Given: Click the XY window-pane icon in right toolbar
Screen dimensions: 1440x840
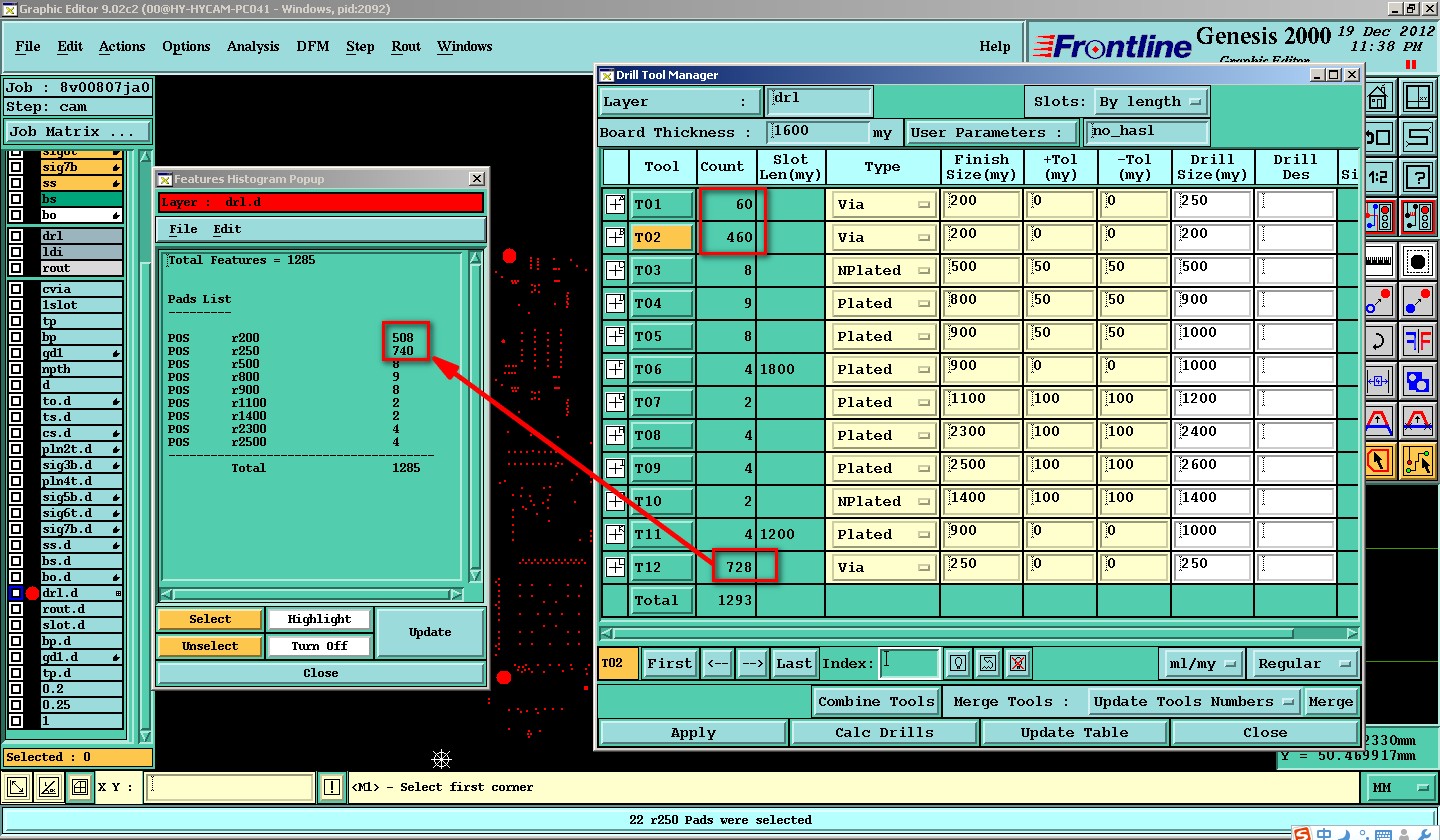Looking at the screenshot, I should pyautogui.click(x=1417, y=98).
